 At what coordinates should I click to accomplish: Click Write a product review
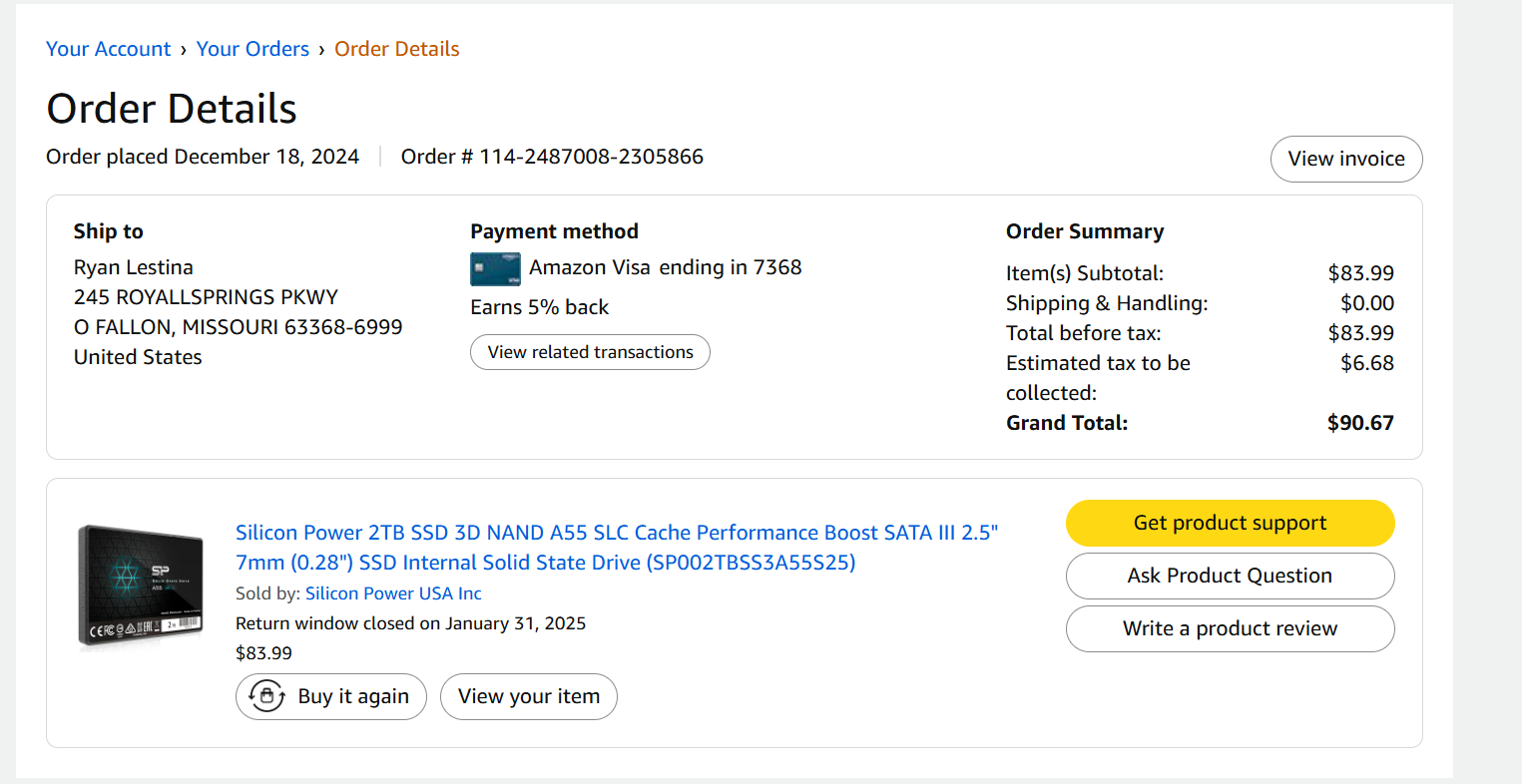pos(1230,628)
